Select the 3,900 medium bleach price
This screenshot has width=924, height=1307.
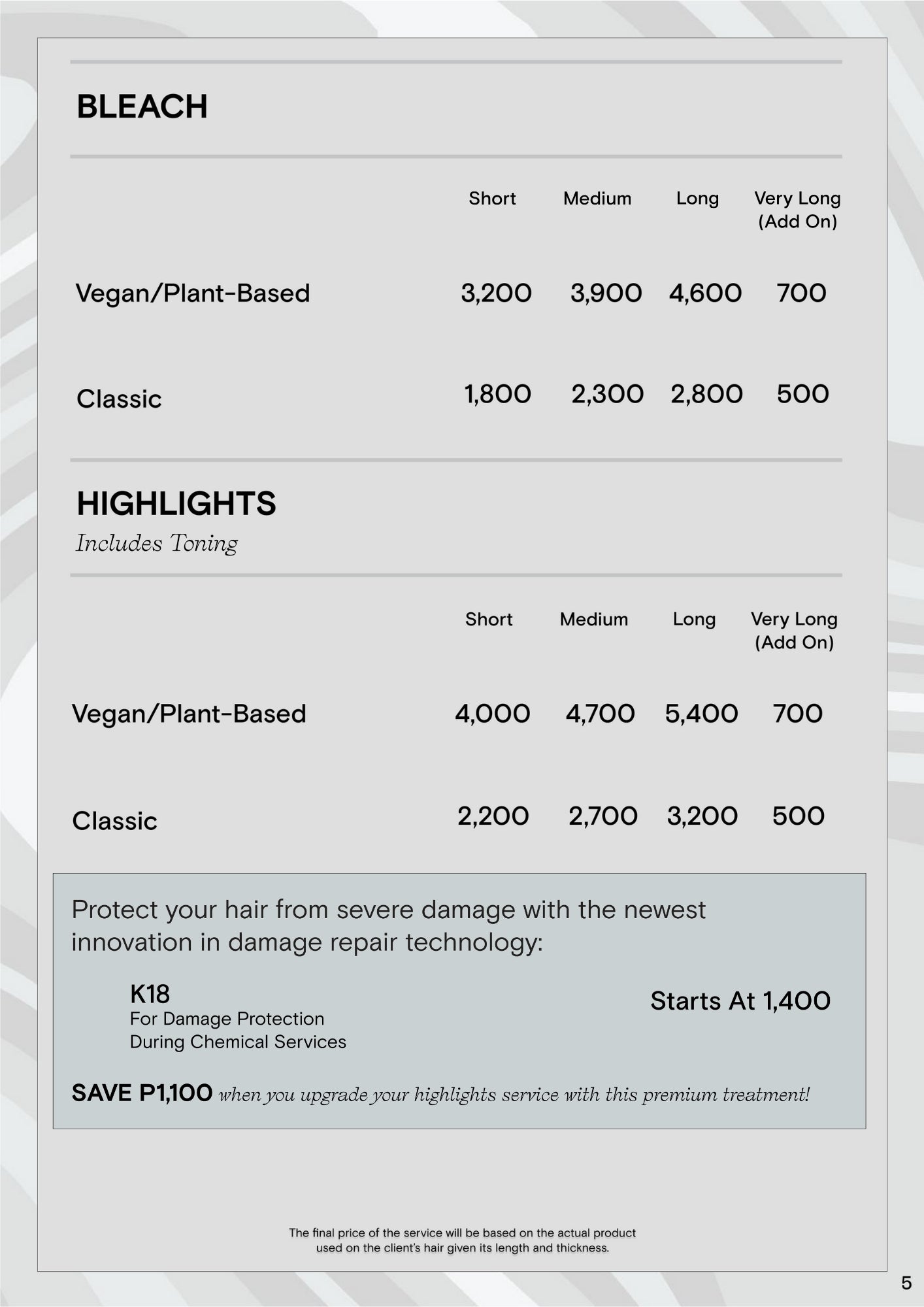tap(606, 293)
